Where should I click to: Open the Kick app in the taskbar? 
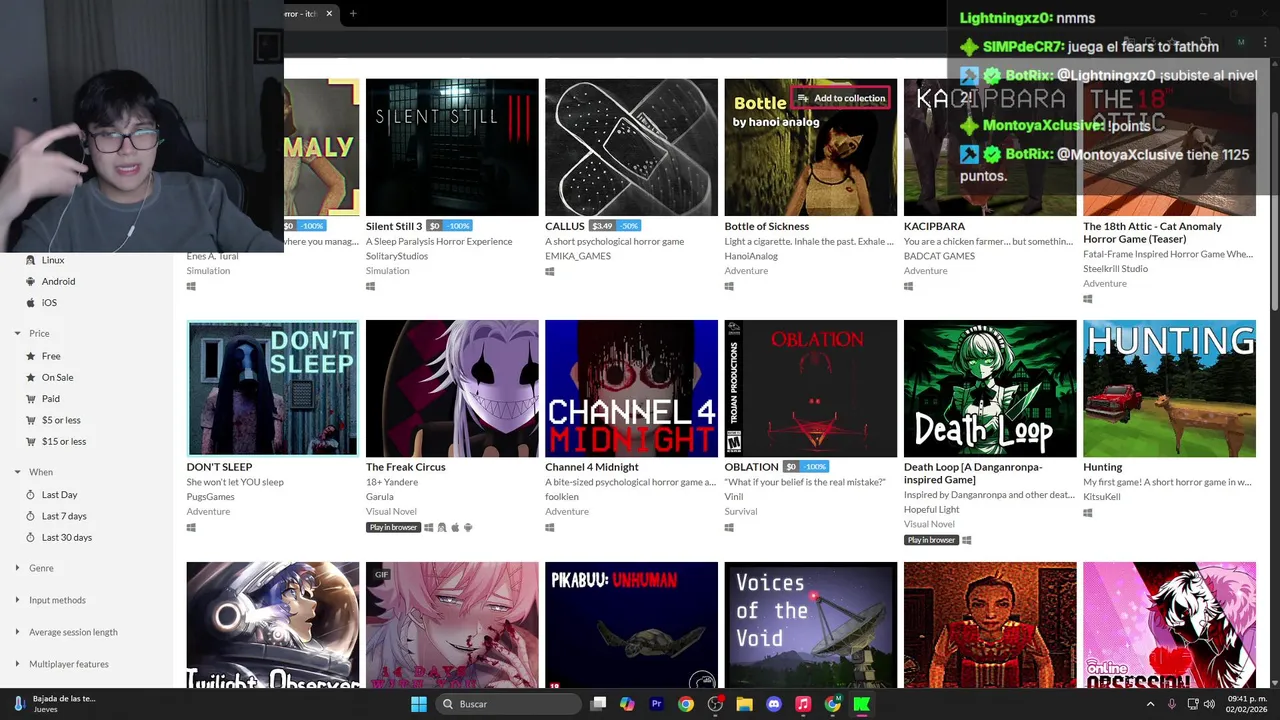tap(861, 704)
